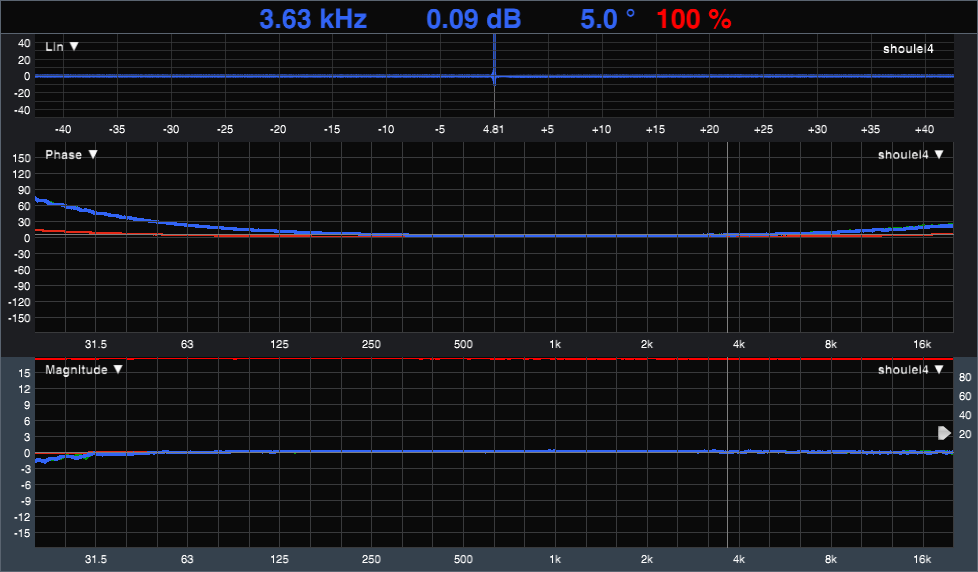Click the +20 mark on impulse time axis
Viewport: 978px width, 572px height.
709,129
